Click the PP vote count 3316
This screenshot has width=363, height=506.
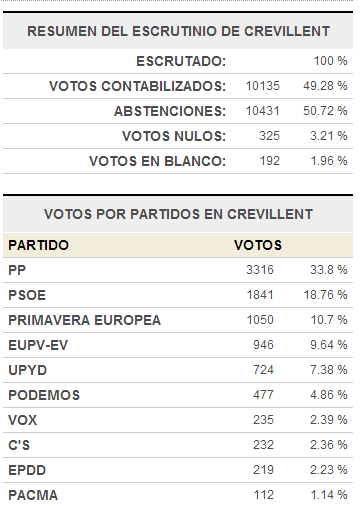[260, 270]
